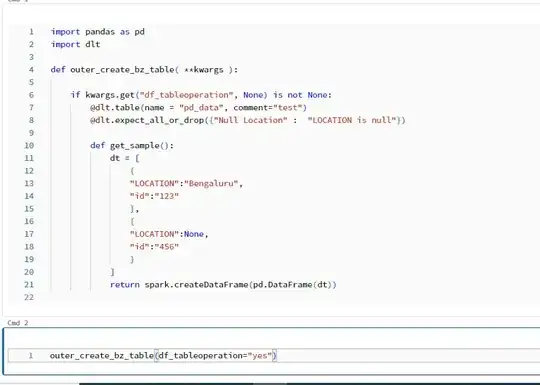Click the kwargs.get "df_tableoperation" if statement
This screenshot has width=540, height=385.
pyautogui.click(x=201, y=95)
